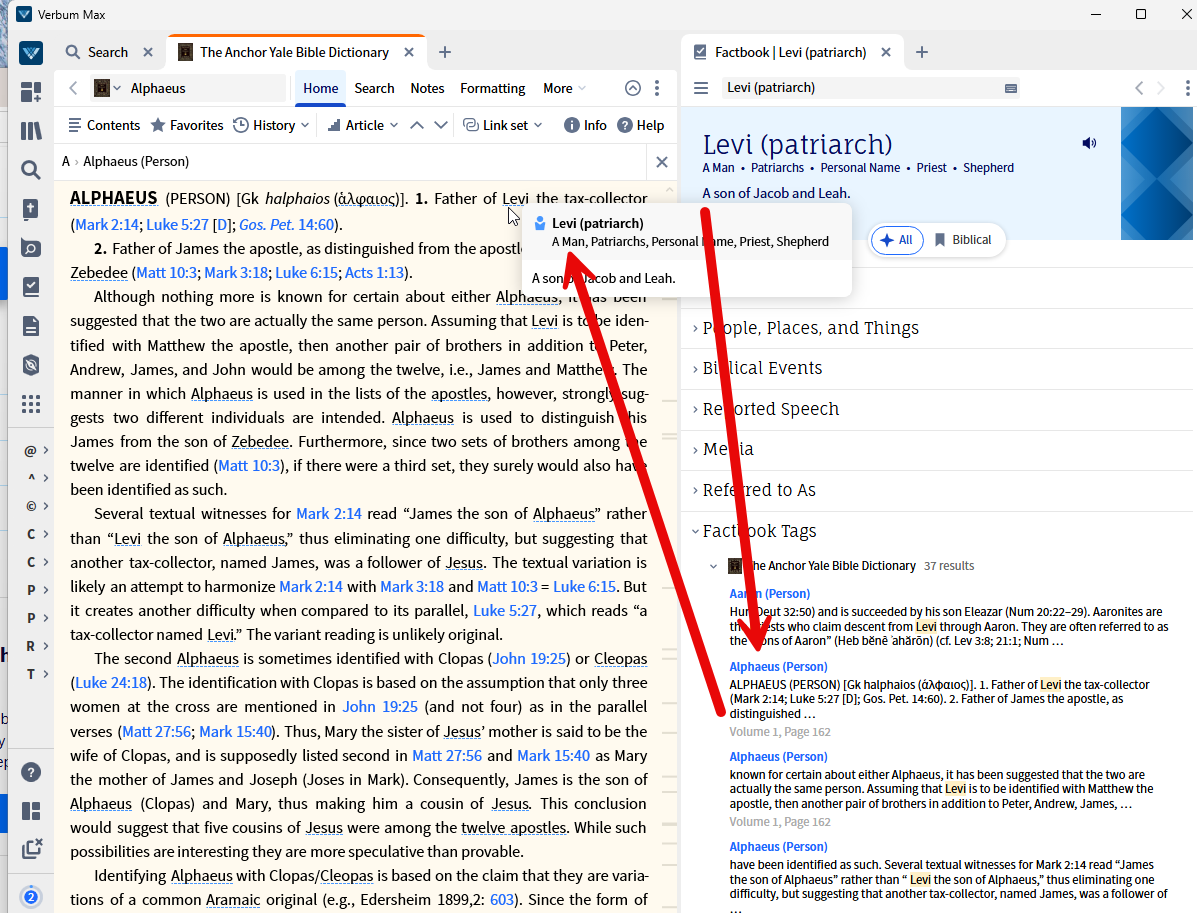Click the hexagon shield sidebar icon
This screenshot has height=913, width=1197.
click(x=31, y=365)
